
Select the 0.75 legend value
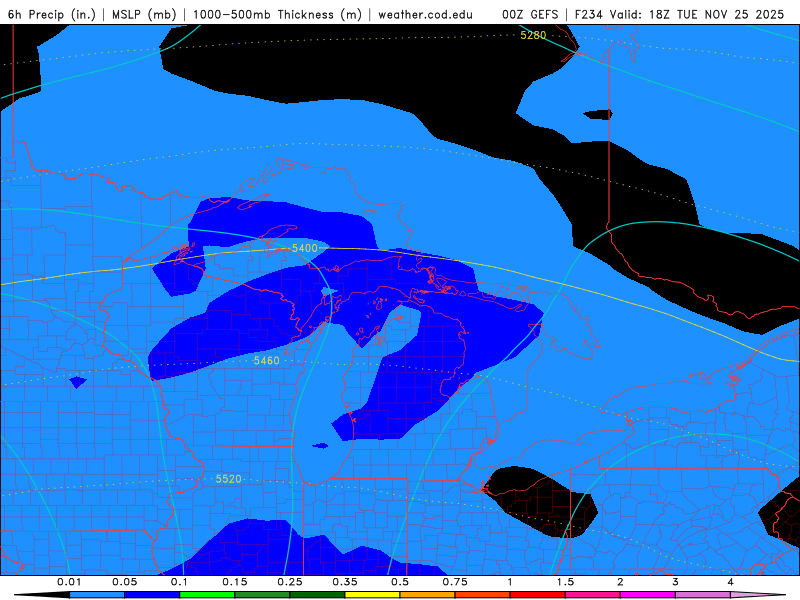(455, 582)
